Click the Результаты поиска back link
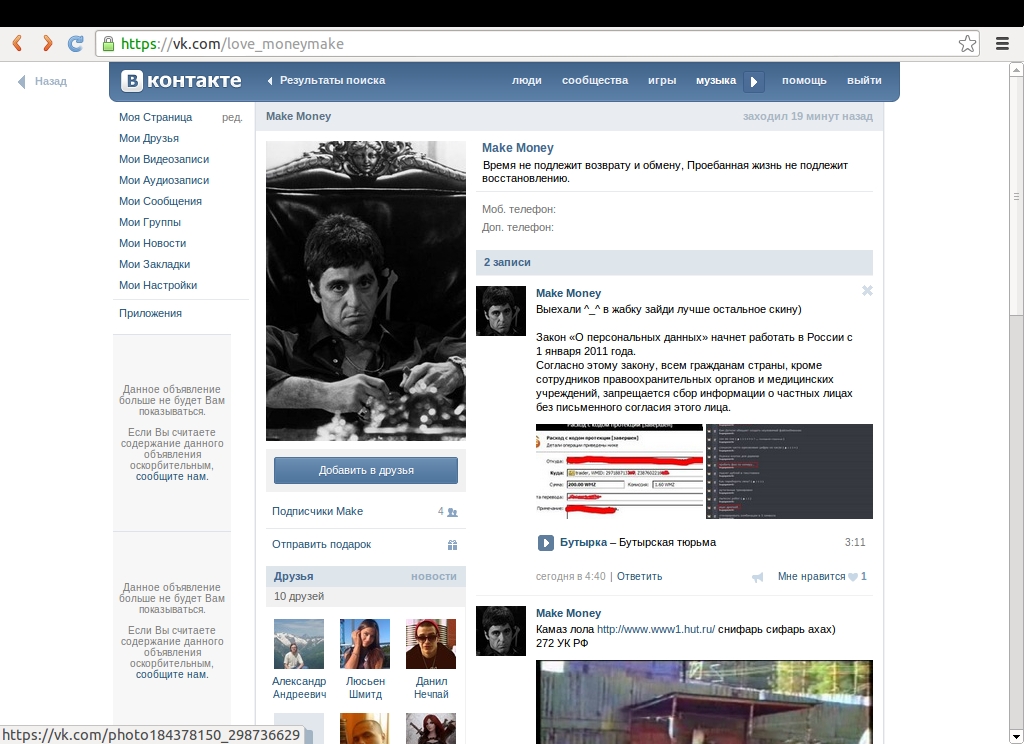The height and width of the screenshot is (744, 1024). point(326,80)
